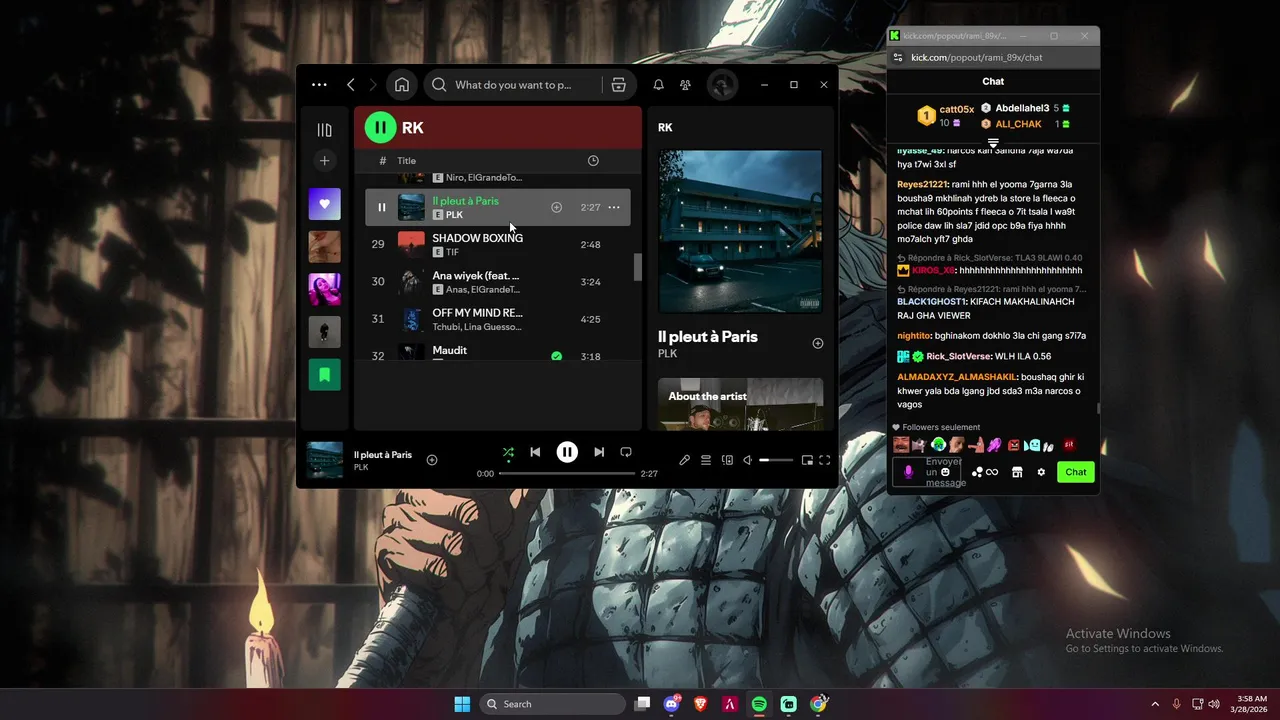Open Liked Songs in sidebar
Viewport: 1280px width, 720px height.
[x=324, y=204]
